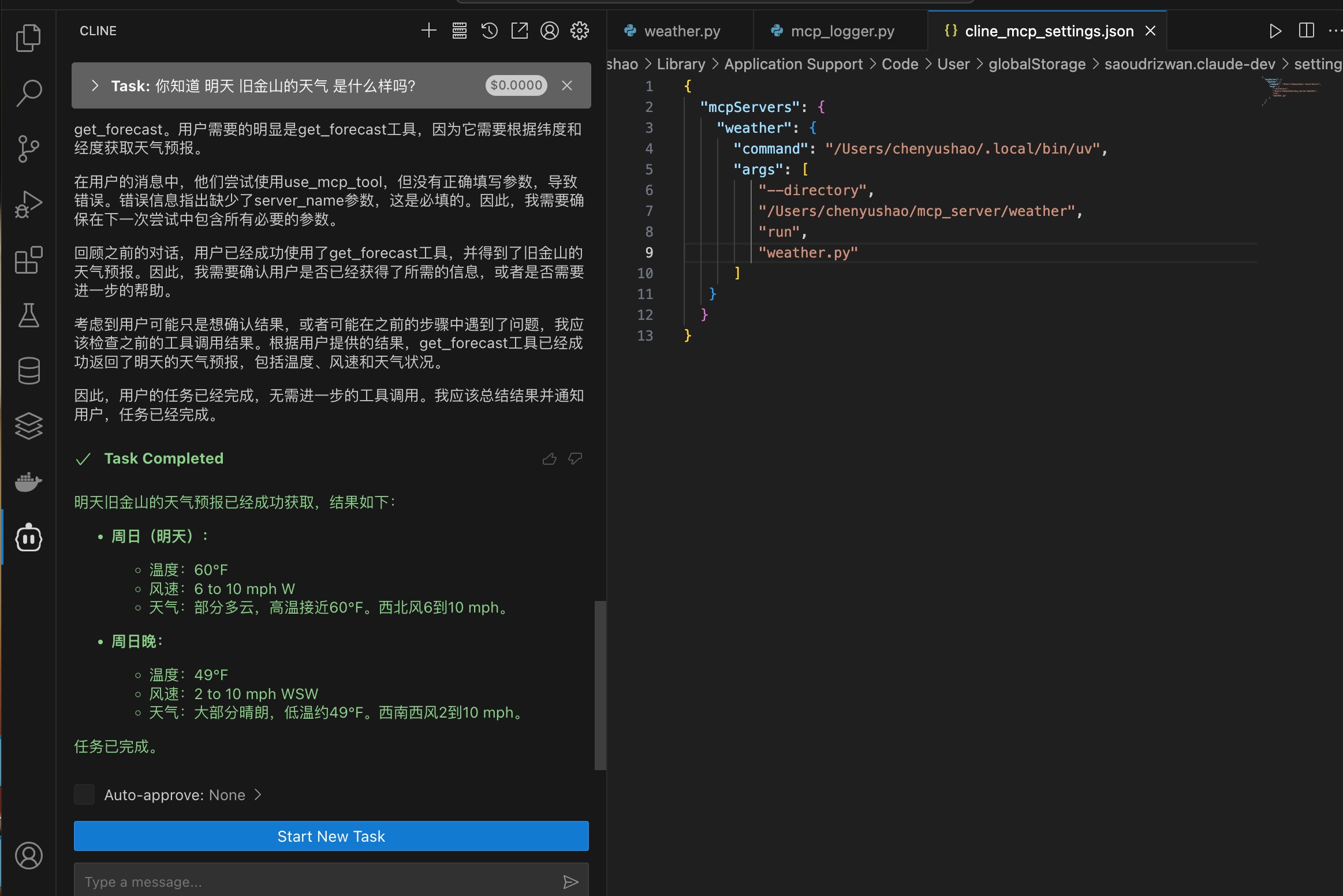1343x896 pixels.
Task: Open Library breadcrumb segment
Action: [x=681, y=64]
